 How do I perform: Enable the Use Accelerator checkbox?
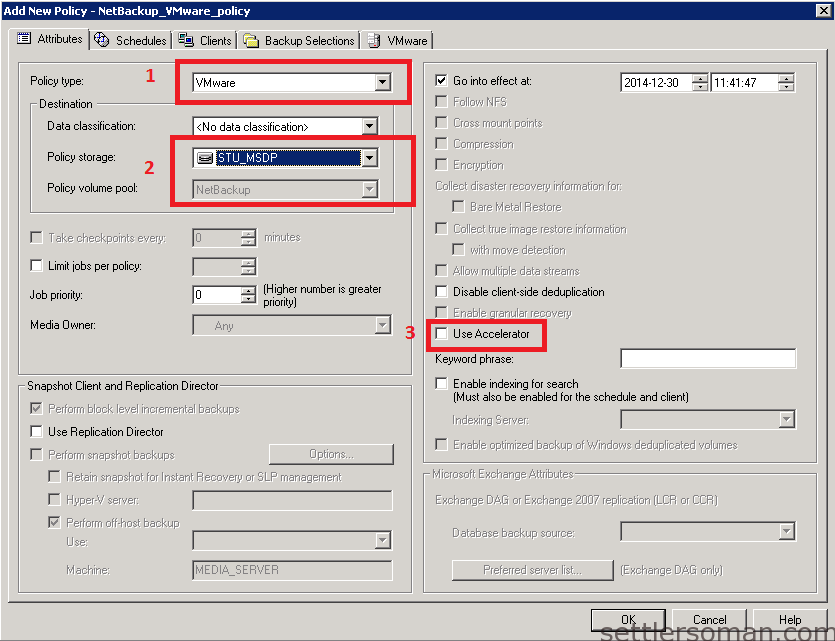click(441, 335)
